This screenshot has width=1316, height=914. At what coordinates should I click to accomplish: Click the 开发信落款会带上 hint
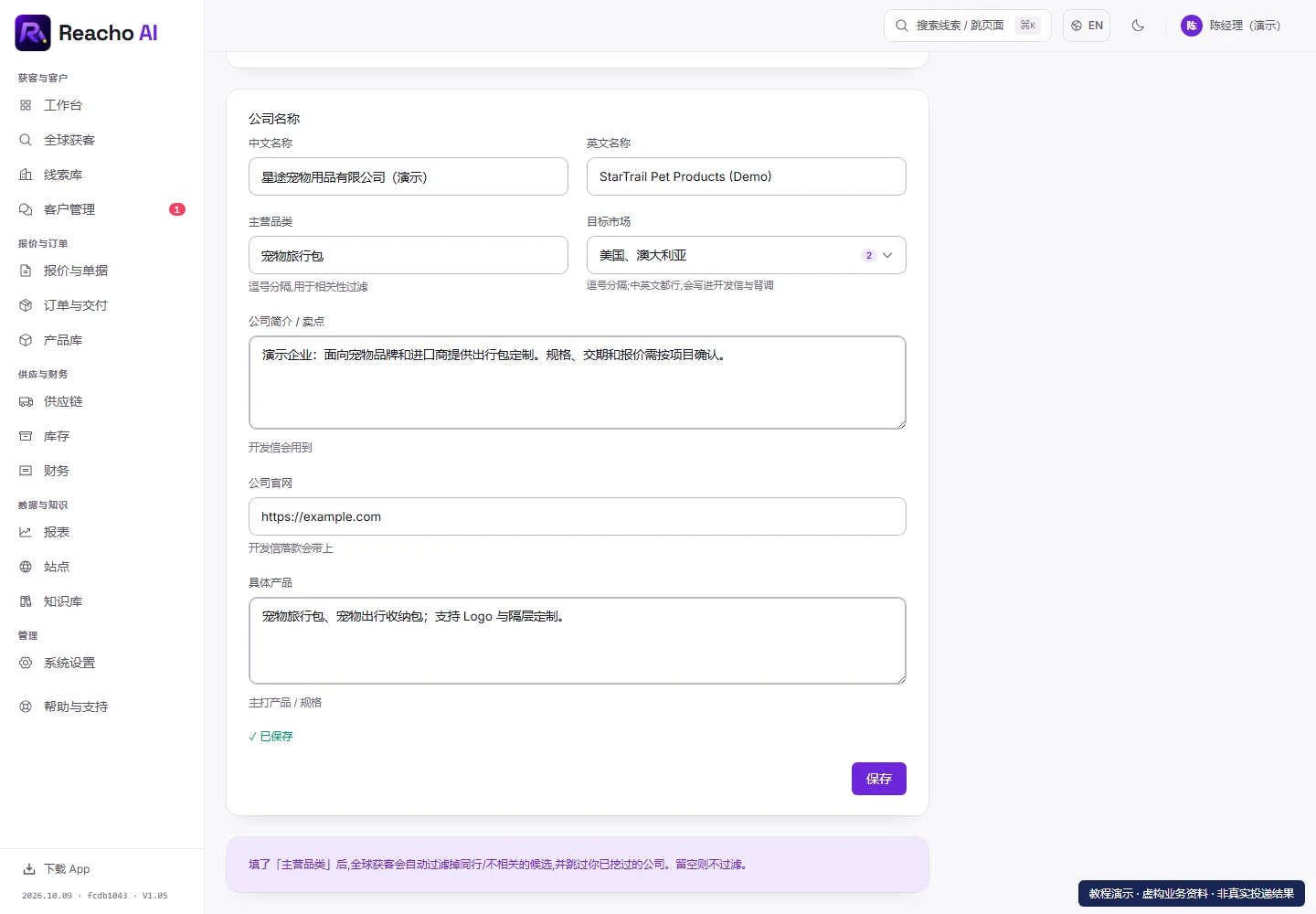291,548
